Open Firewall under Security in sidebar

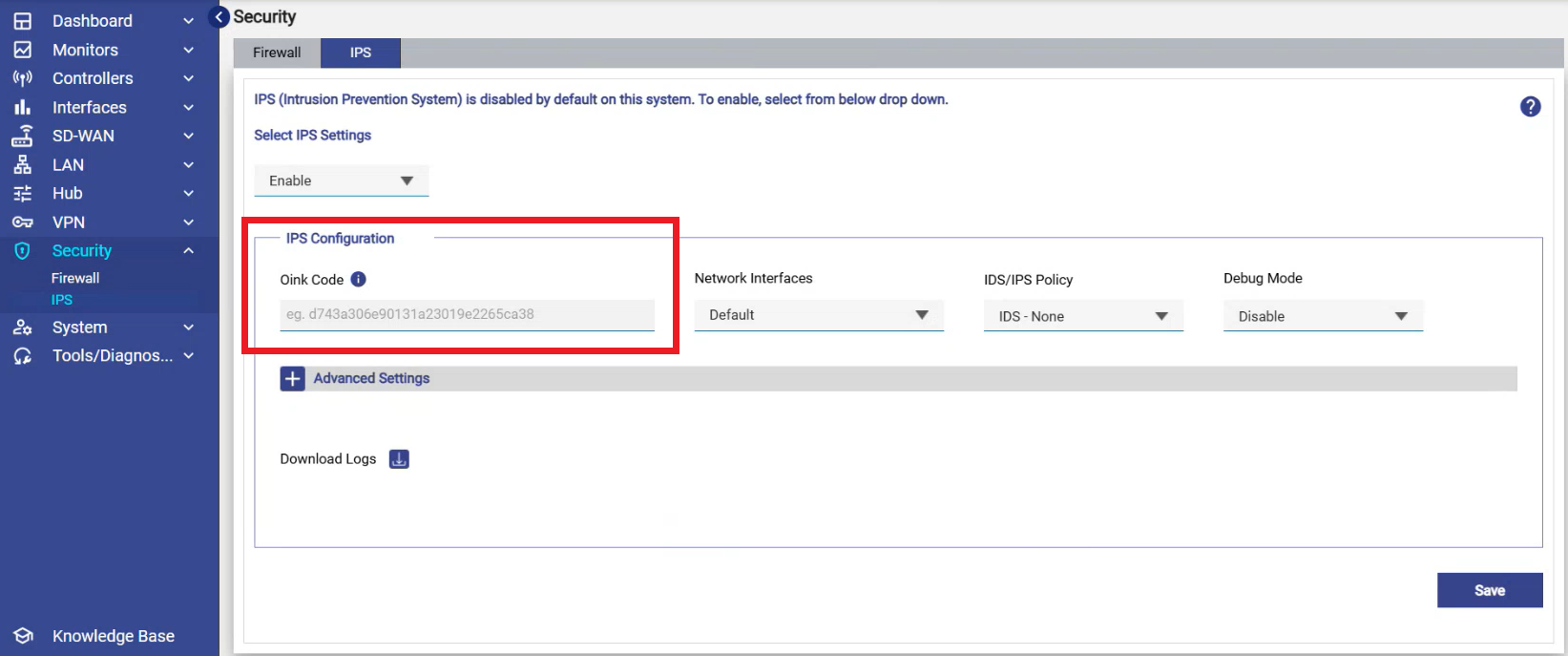(x=75, y=278)
